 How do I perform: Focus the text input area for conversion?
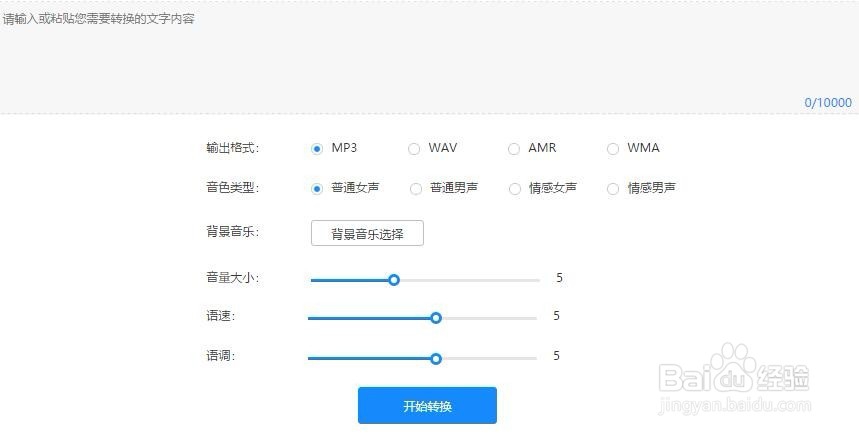pyautogui.click(x=430, y=58)
